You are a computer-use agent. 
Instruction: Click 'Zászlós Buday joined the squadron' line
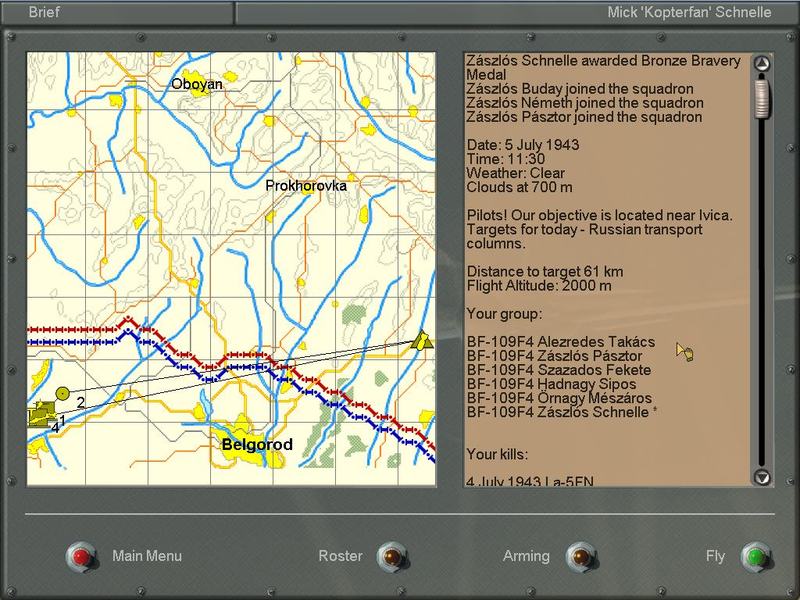click(580, 89)
